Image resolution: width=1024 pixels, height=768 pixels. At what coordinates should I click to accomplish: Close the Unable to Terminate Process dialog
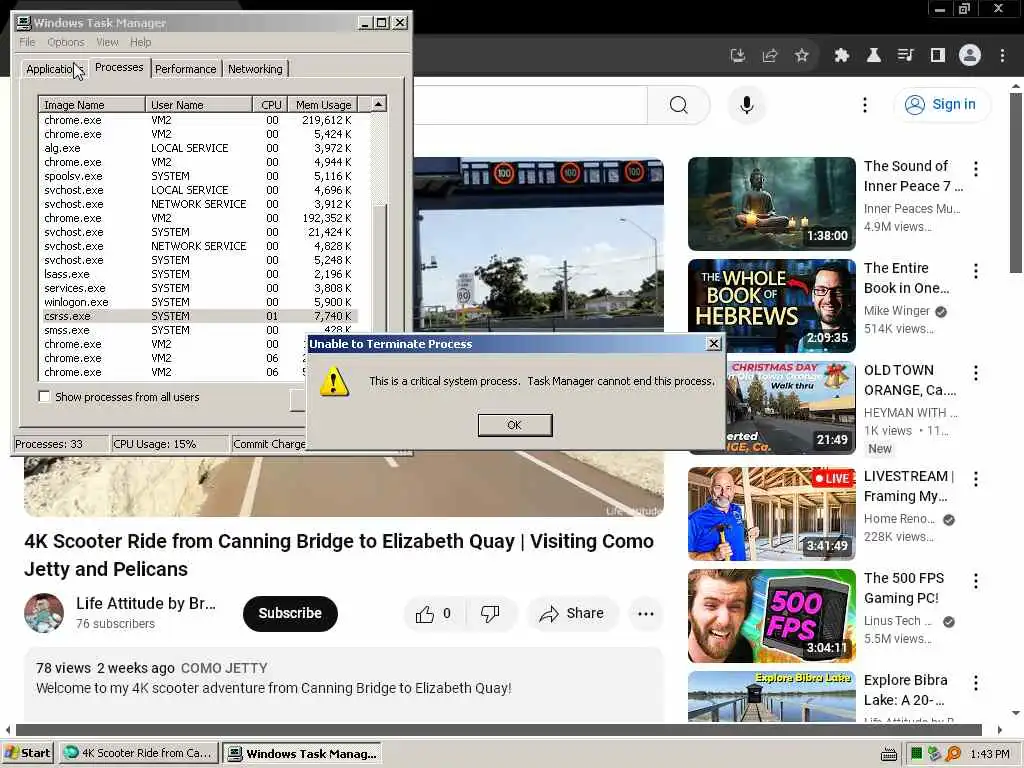click(x=714, y=344)
